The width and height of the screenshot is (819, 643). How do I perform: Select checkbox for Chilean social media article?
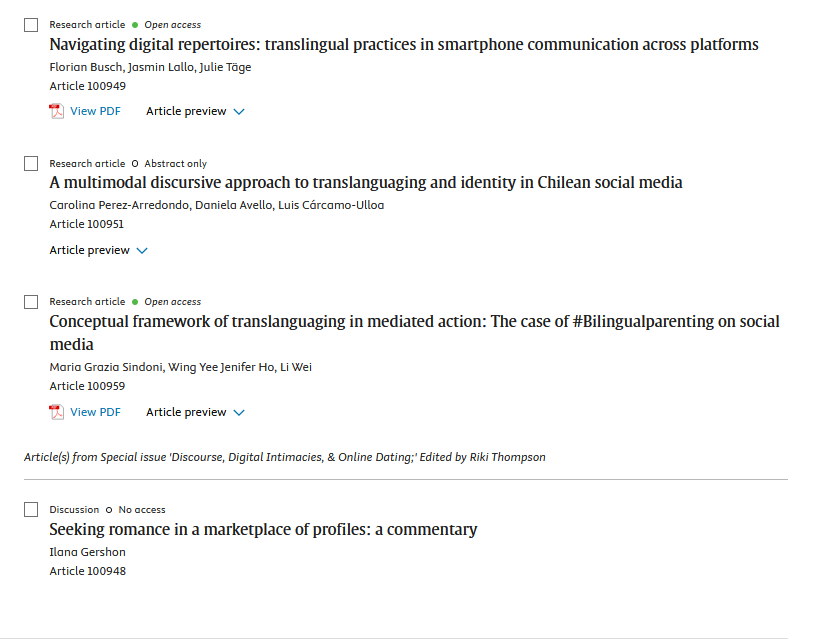coord(31,164)
